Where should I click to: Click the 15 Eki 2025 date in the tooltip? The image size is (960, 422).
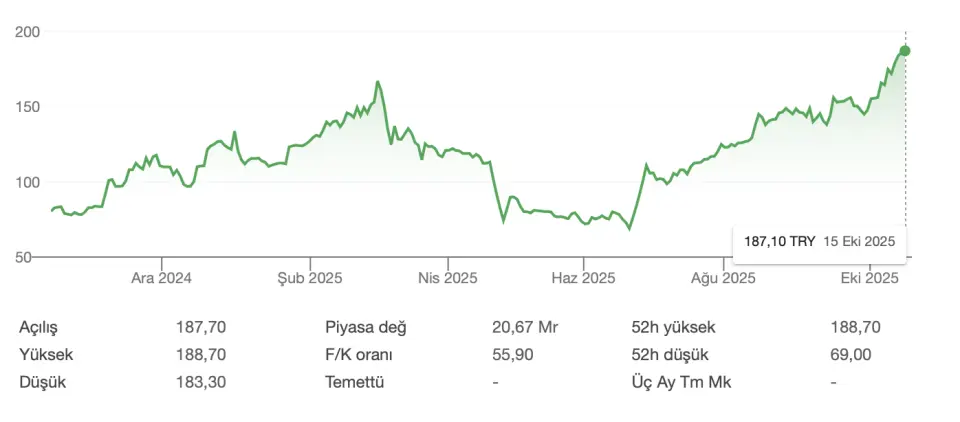click(x=858, y=241)
